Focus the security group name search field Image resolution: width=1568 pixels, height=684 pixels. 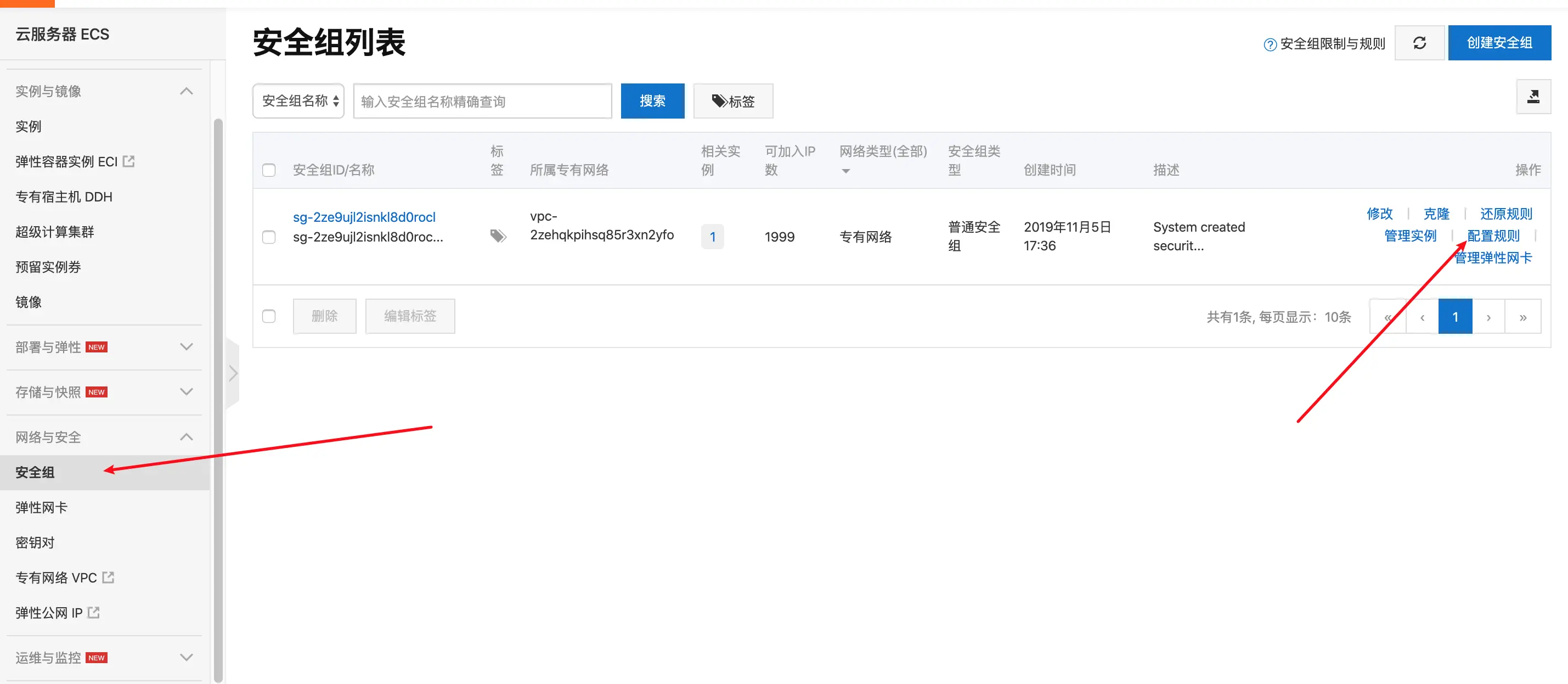click(x=482, y=101)
